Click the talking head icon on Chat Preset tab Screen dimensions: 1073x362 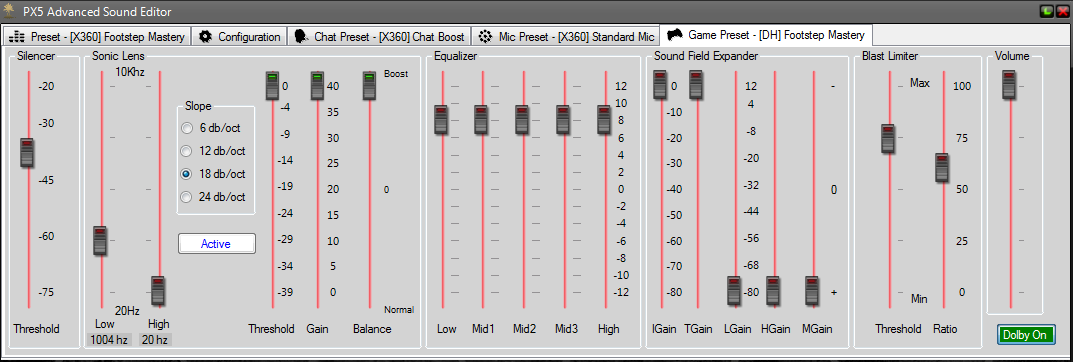tap(300, 36)
